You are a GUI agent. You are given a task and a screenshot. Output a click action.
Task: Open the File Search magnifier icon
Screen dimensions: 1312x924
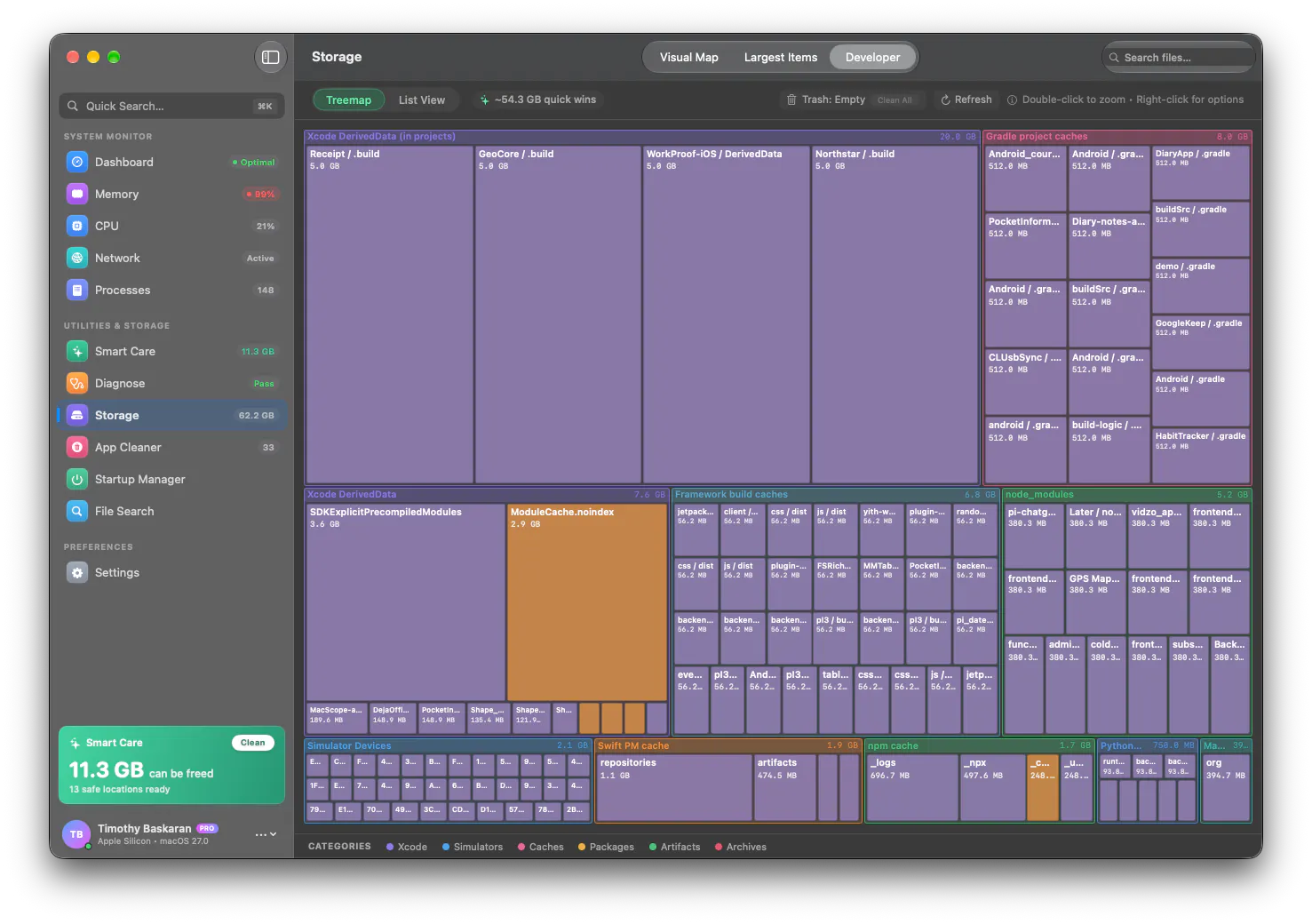click(77, 511)
